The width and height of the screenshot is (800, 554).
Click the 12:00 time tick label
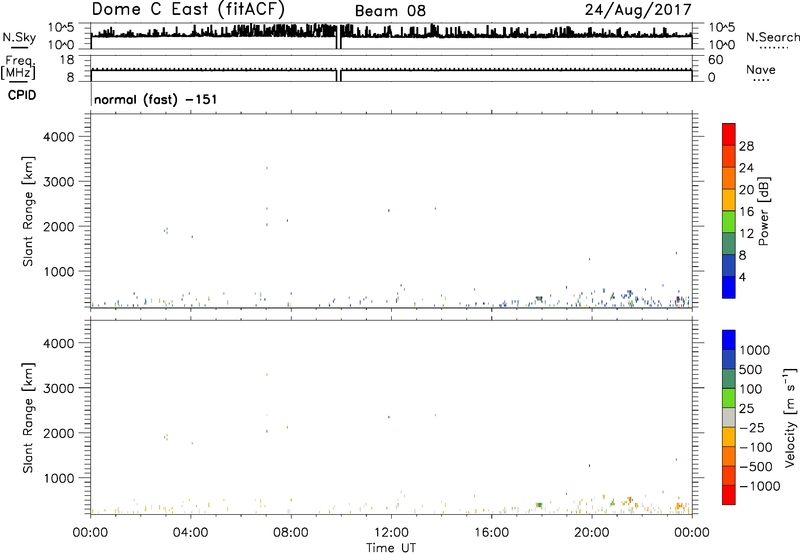point(391,533)
